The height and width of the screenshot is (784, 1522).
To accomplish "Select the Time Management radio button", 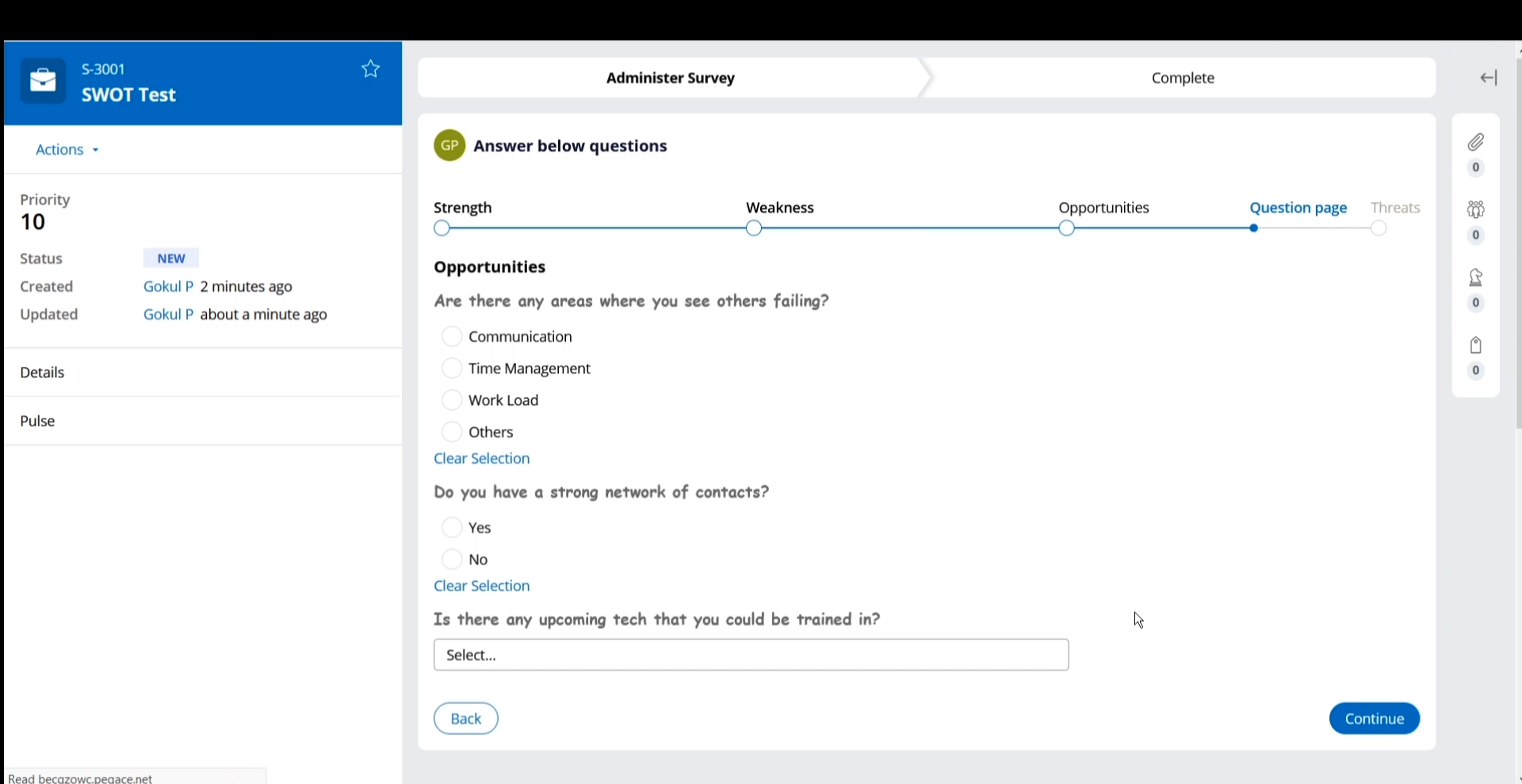I will tap(452, 369).
